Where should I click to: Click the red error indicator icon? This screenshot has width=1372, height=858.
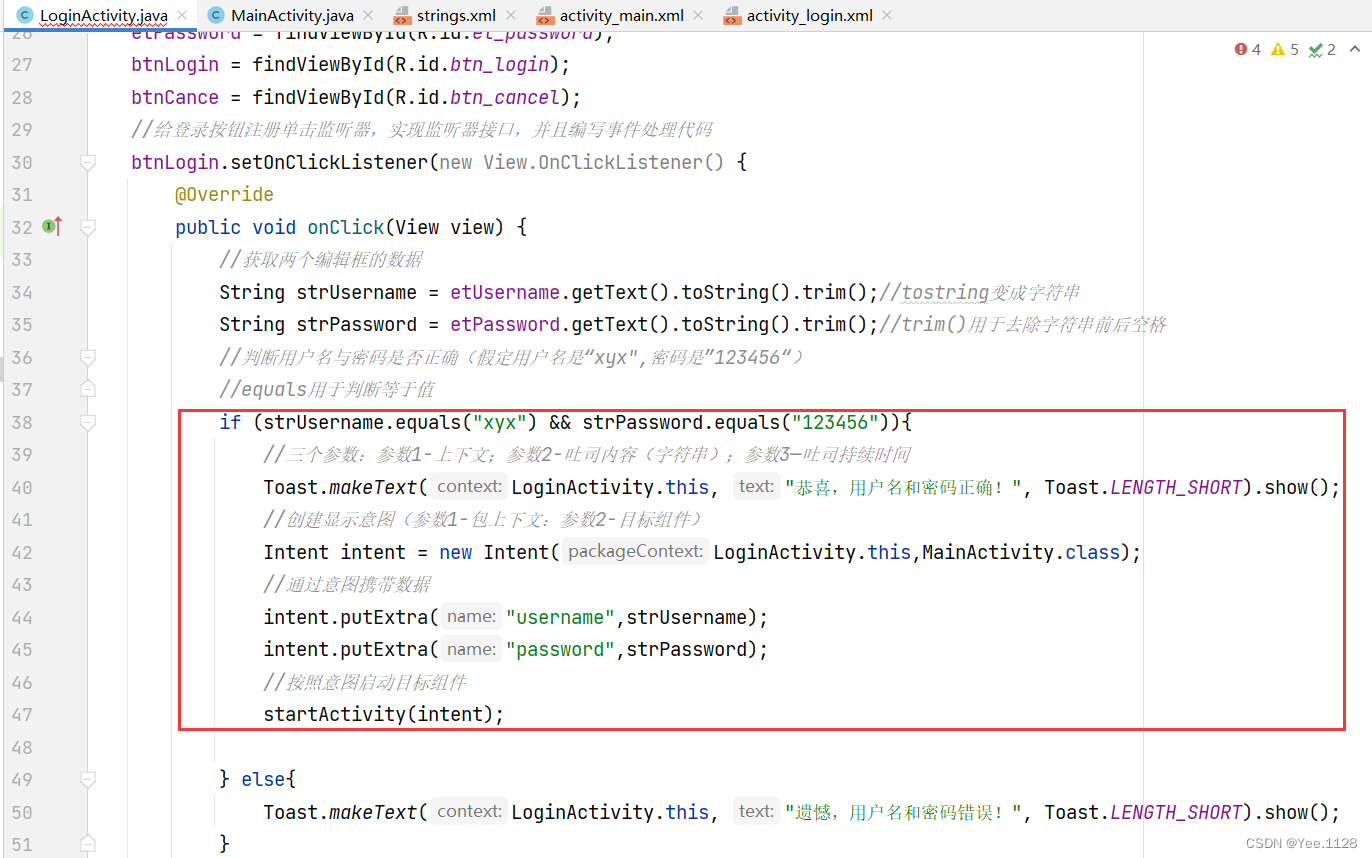(1241, 49)
